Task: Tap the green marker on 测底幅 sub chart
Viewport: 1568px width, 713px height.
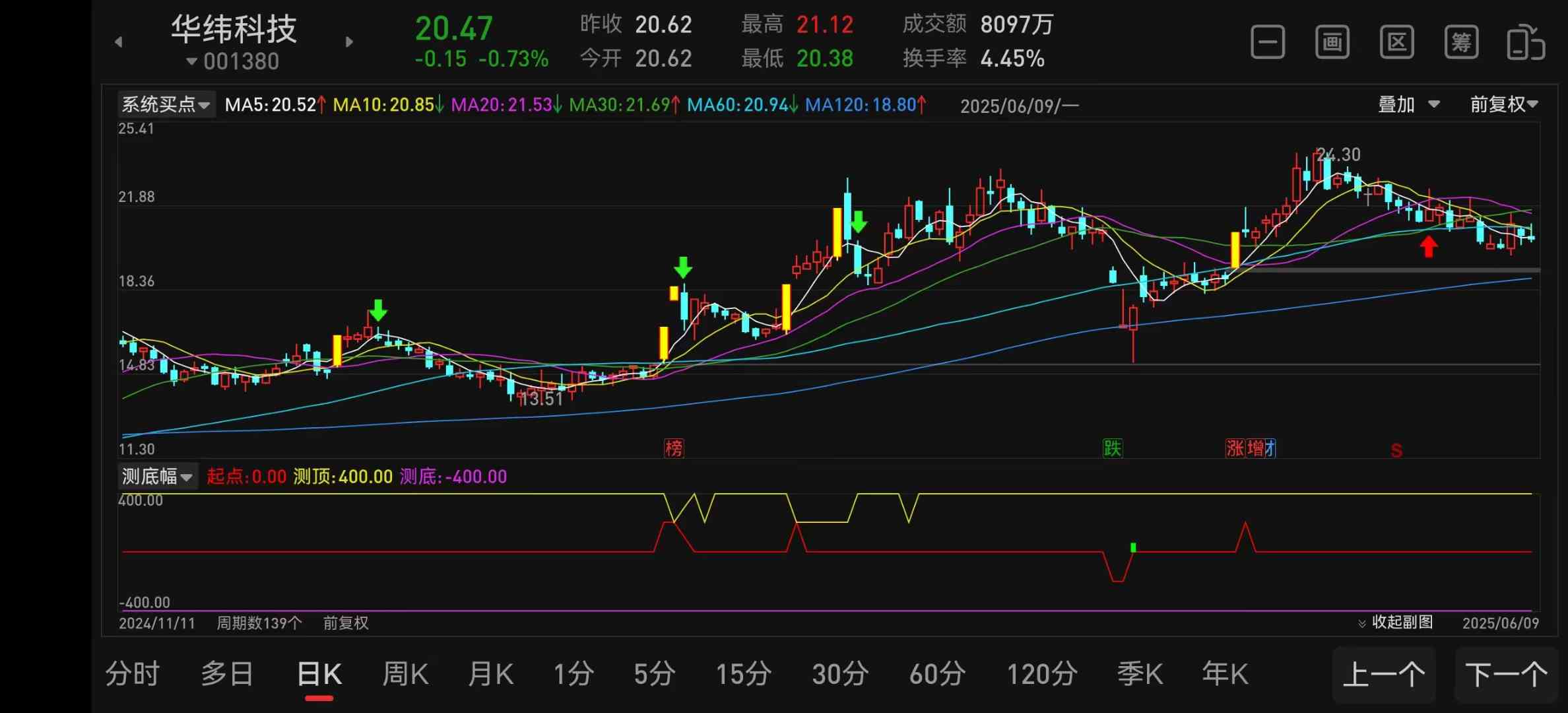Action: tap(1133, 547)
